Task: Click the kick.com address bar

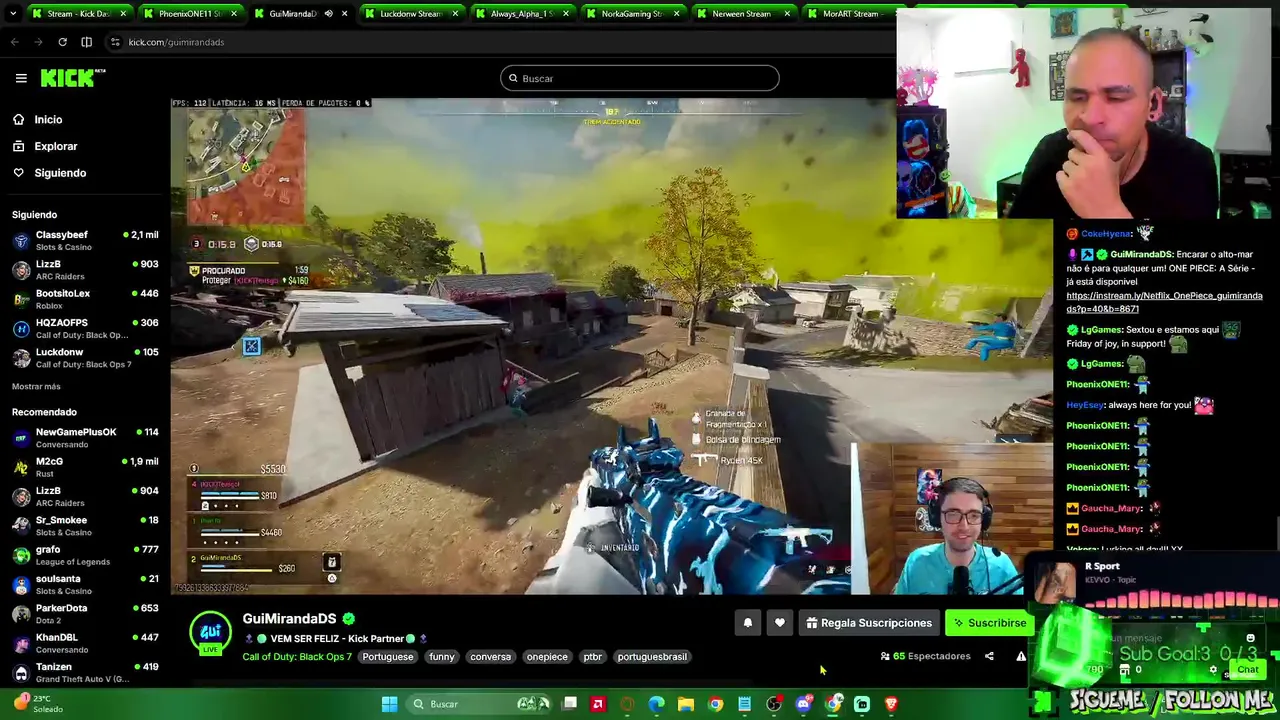Action: (500, 42)
